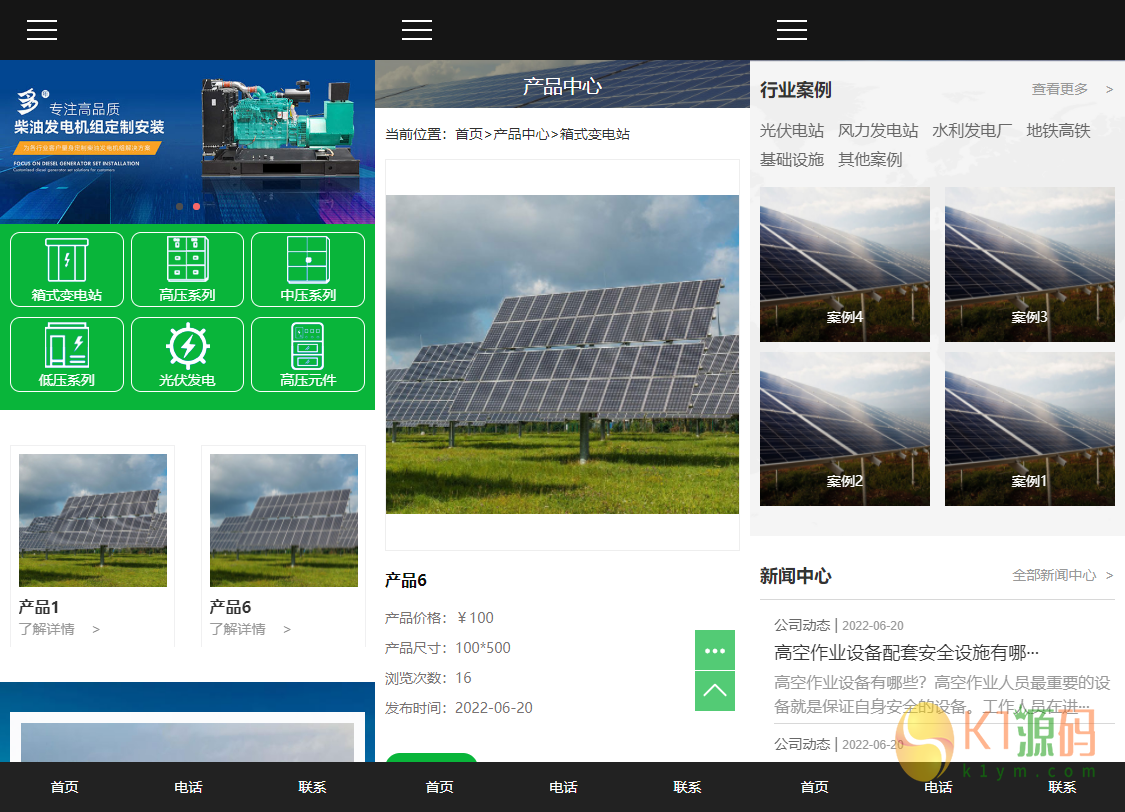
Task: Click 联系 in the case panel bottom bar
Action: 1062,787
